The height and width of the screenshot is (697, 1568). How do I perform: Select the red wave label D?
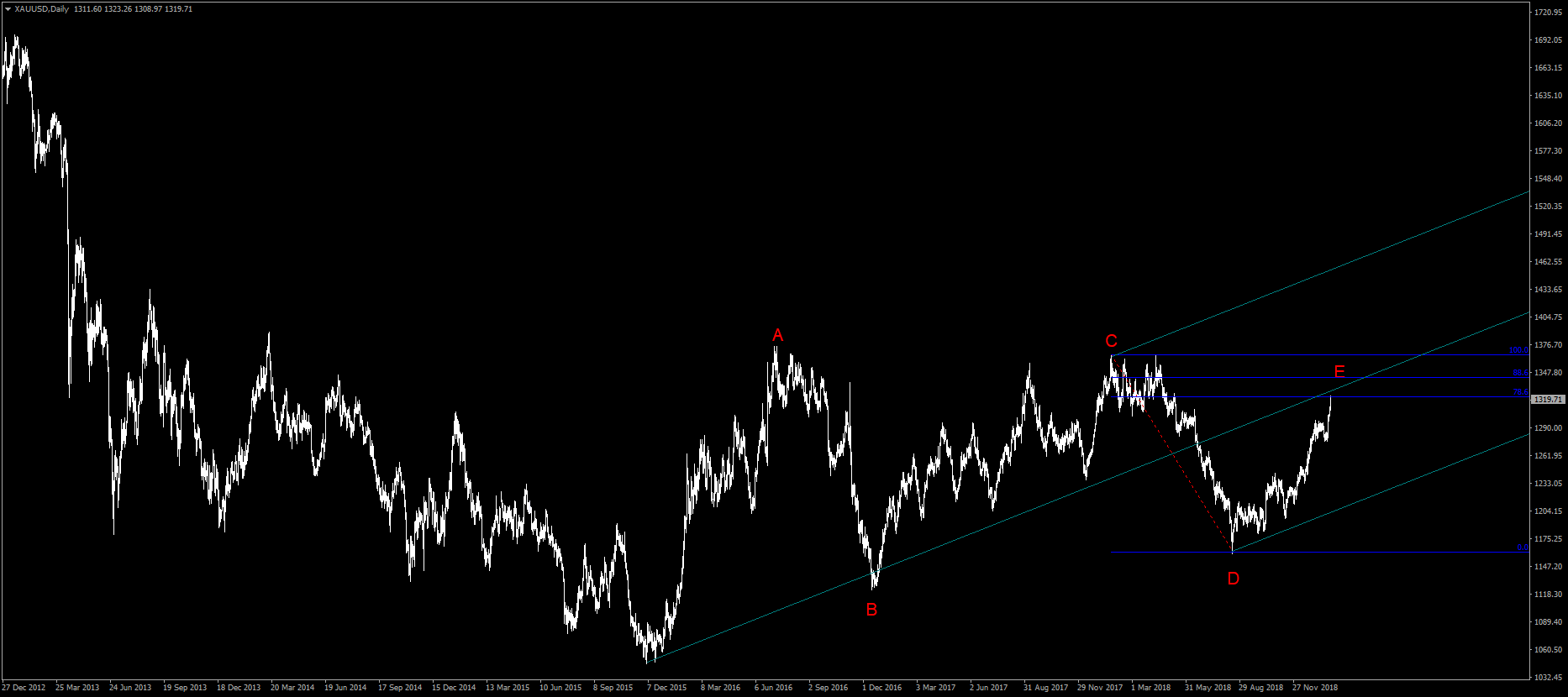point(1233,579)
